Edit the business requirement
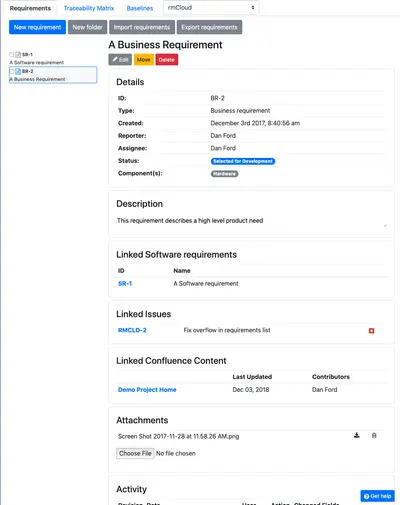The height and width of the screenshot is (505, 400). point(120,60)
